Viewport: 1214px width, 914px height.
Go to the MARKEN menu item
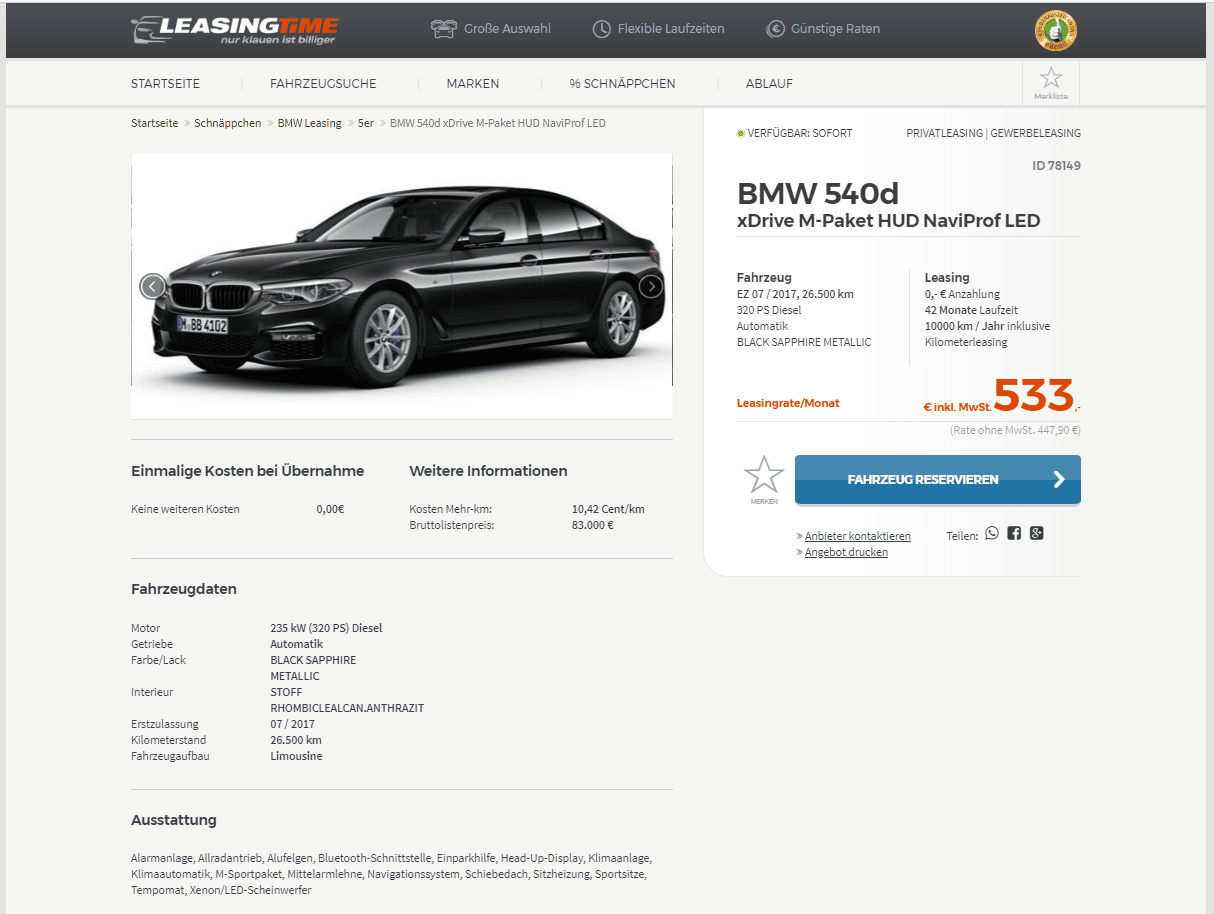473,84
